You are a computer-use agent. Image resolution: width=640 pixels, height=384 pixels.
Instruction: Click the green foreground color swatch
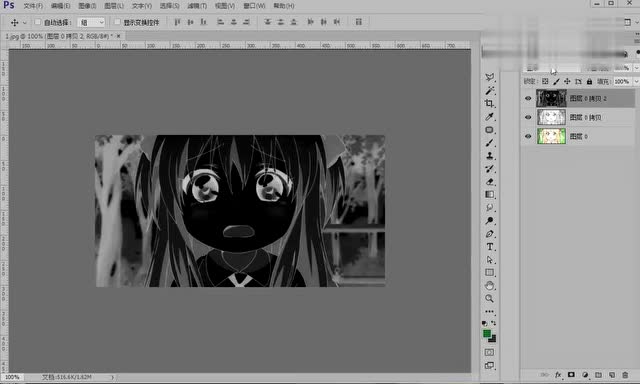point(487,334)
